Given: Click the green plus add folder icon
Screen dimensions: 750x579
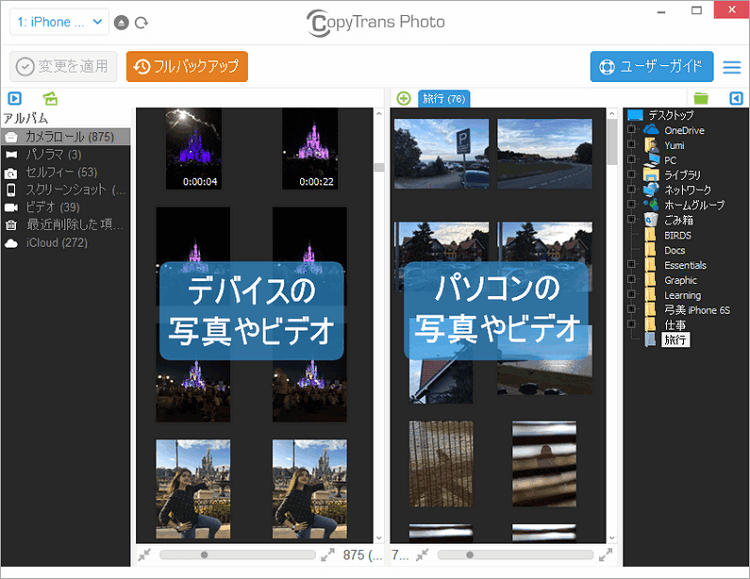Looking at the screenshot, I should [404, 99].
